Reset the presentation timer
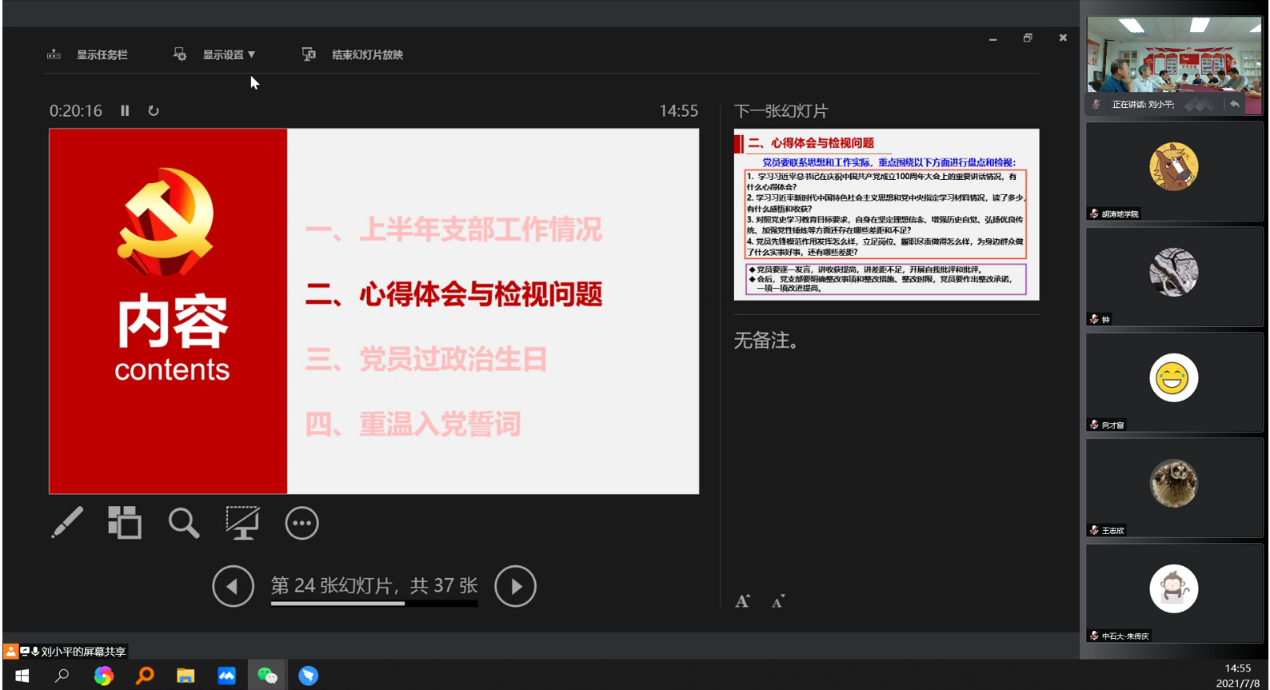1270x690 pixels. tap(153, 111)
